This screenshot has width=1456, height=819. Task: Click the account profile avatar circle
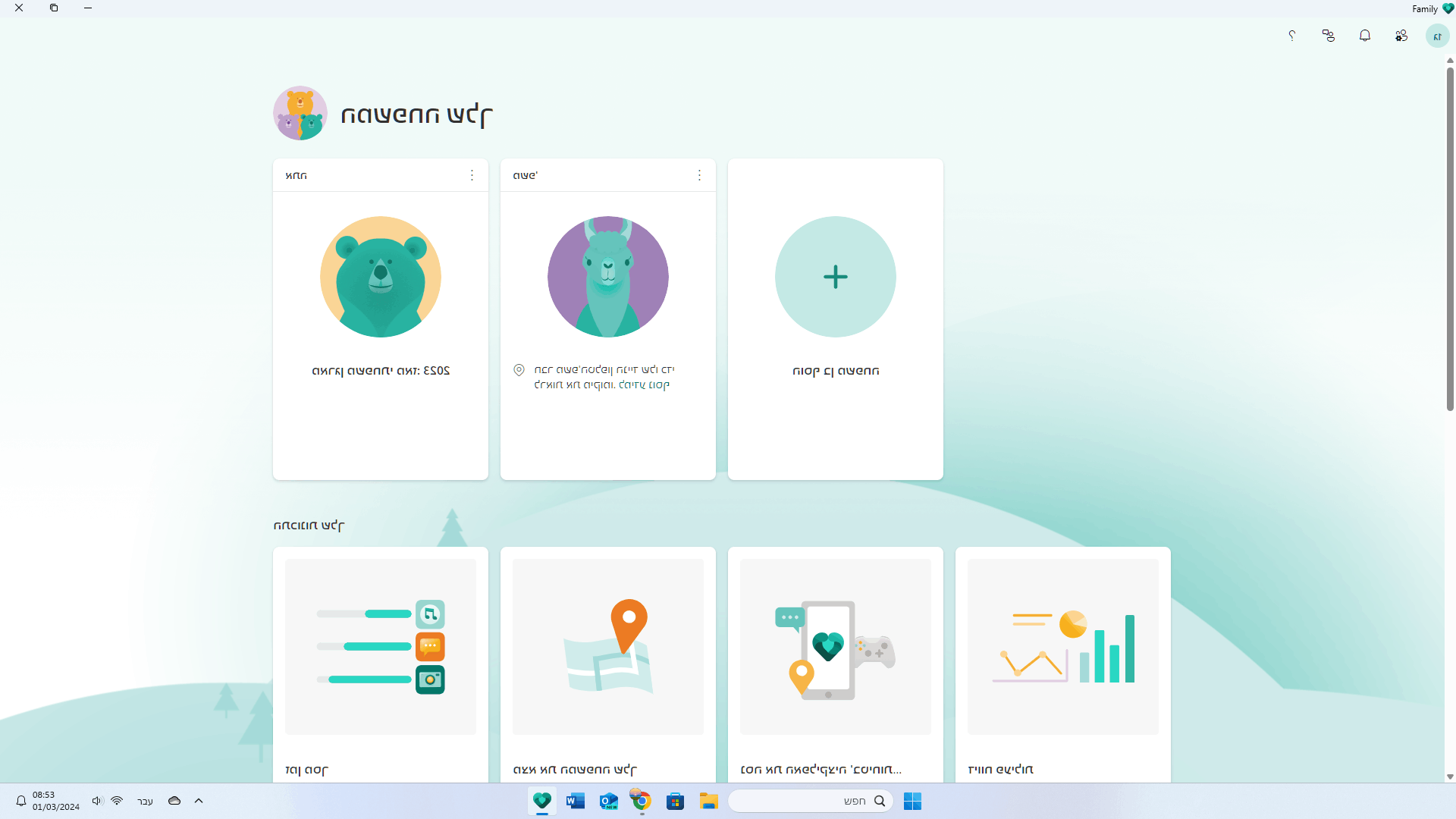coord(1437,36)
